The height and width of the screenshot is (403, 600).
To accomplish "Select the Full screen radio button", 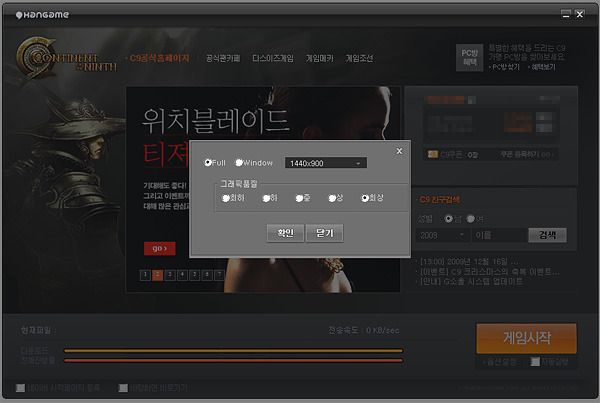I will point(208,163).
